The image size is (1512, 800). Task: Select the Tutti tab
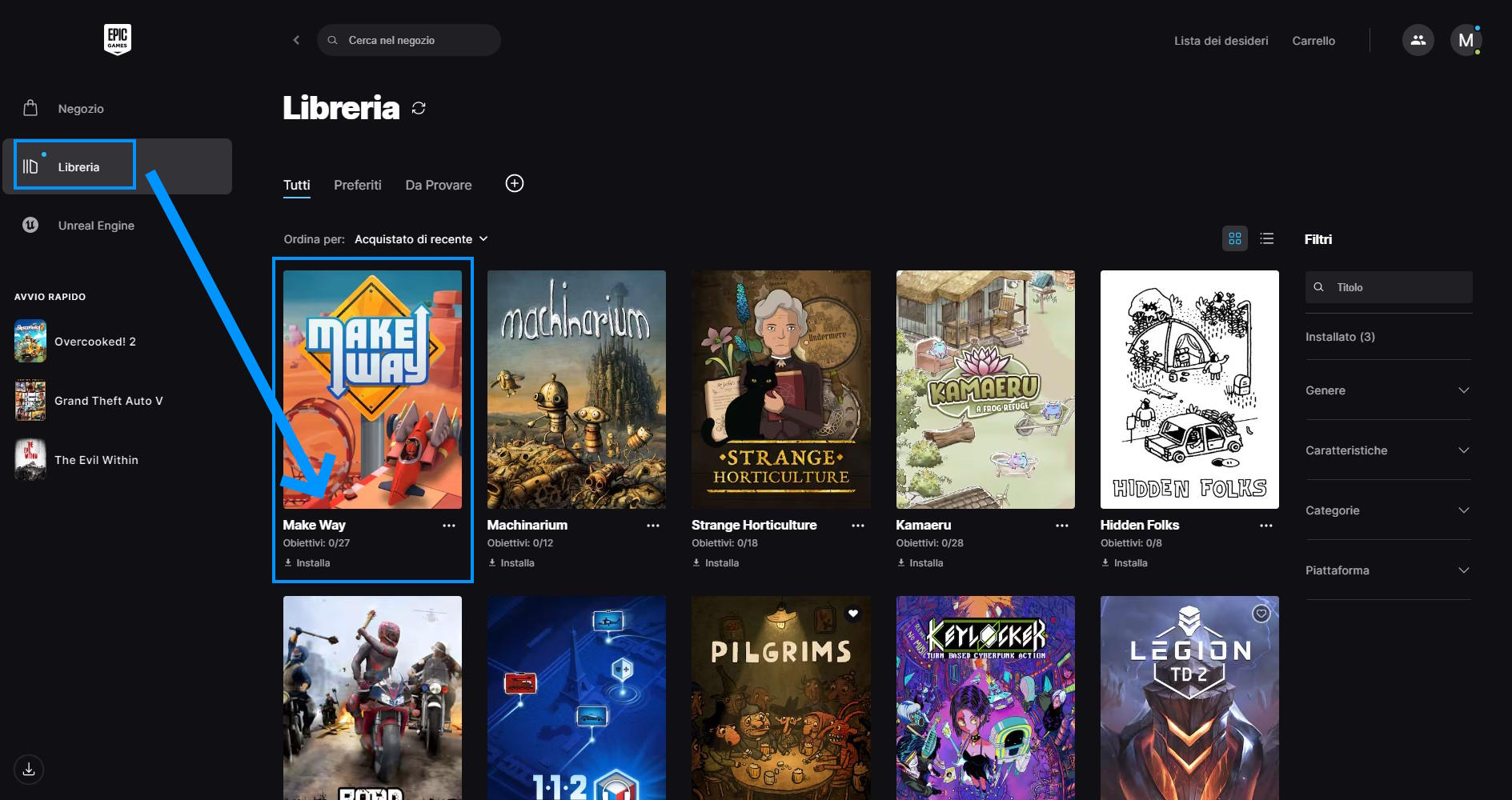(296, 185)
